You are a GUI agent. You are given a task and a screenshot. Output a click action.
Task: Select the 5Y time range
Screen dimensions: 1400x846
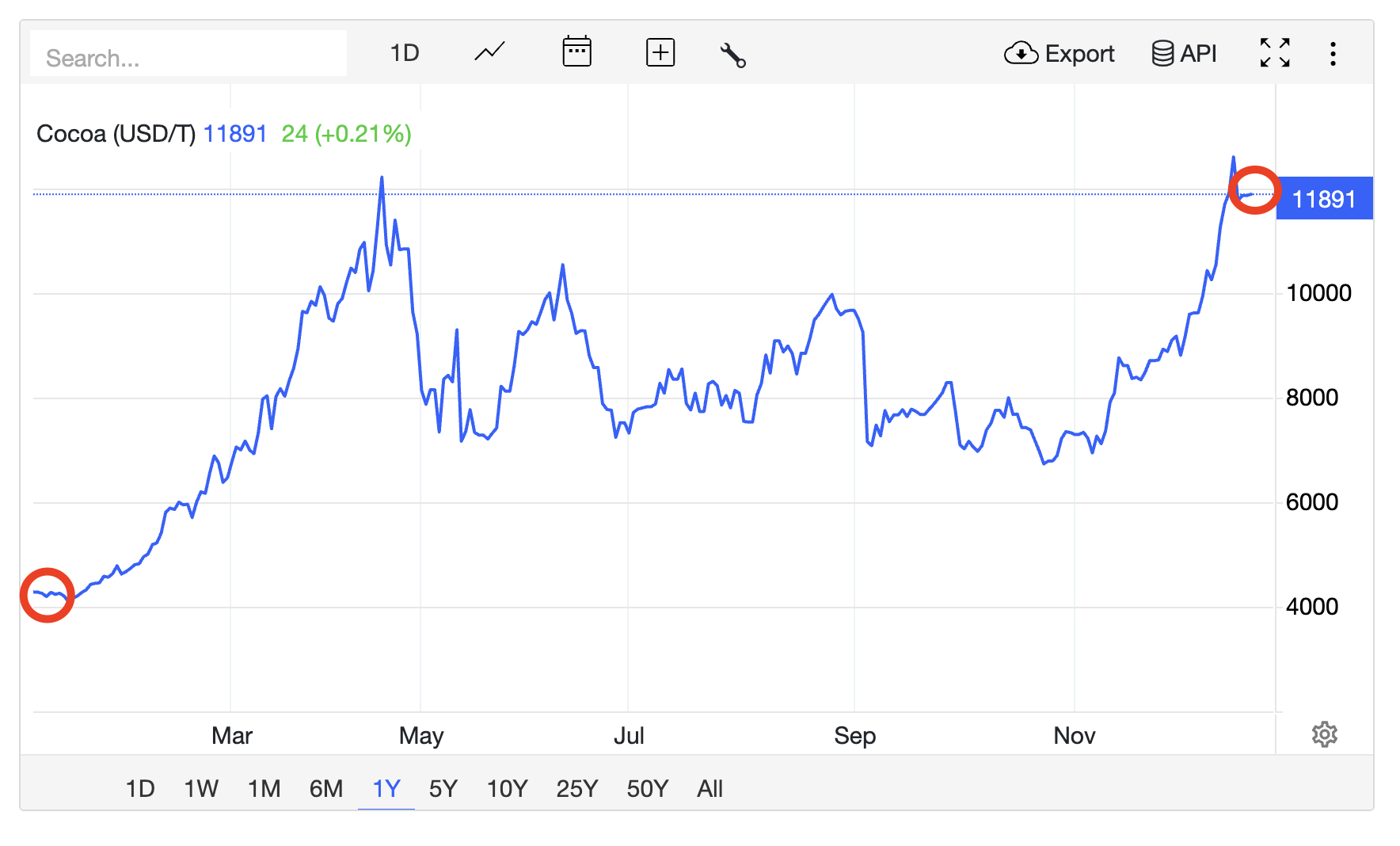443,789
